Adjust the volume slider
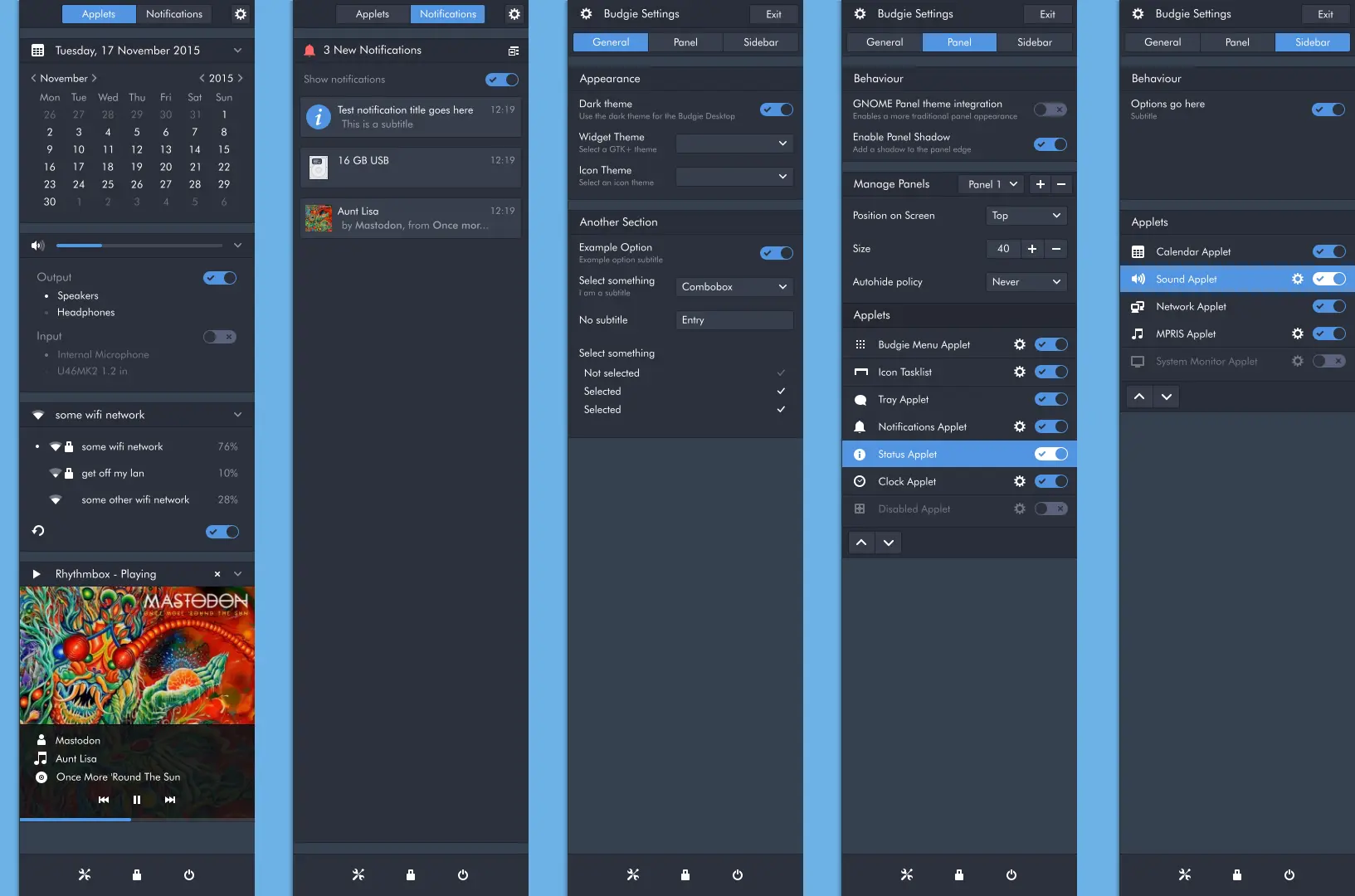The width and height of the screenshot is (1355, 896). tap(139, 246)
